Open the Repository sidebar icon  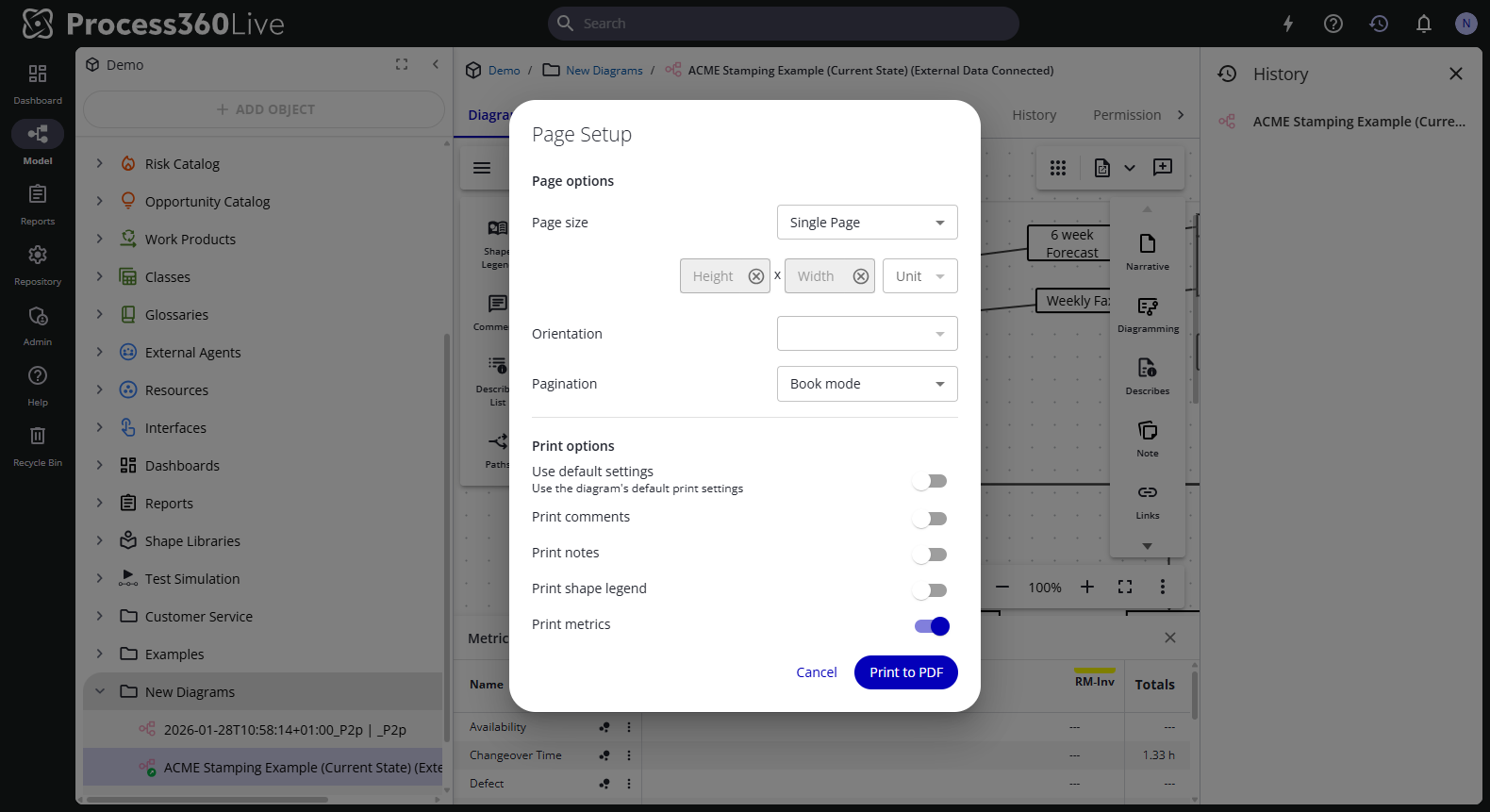38,264
